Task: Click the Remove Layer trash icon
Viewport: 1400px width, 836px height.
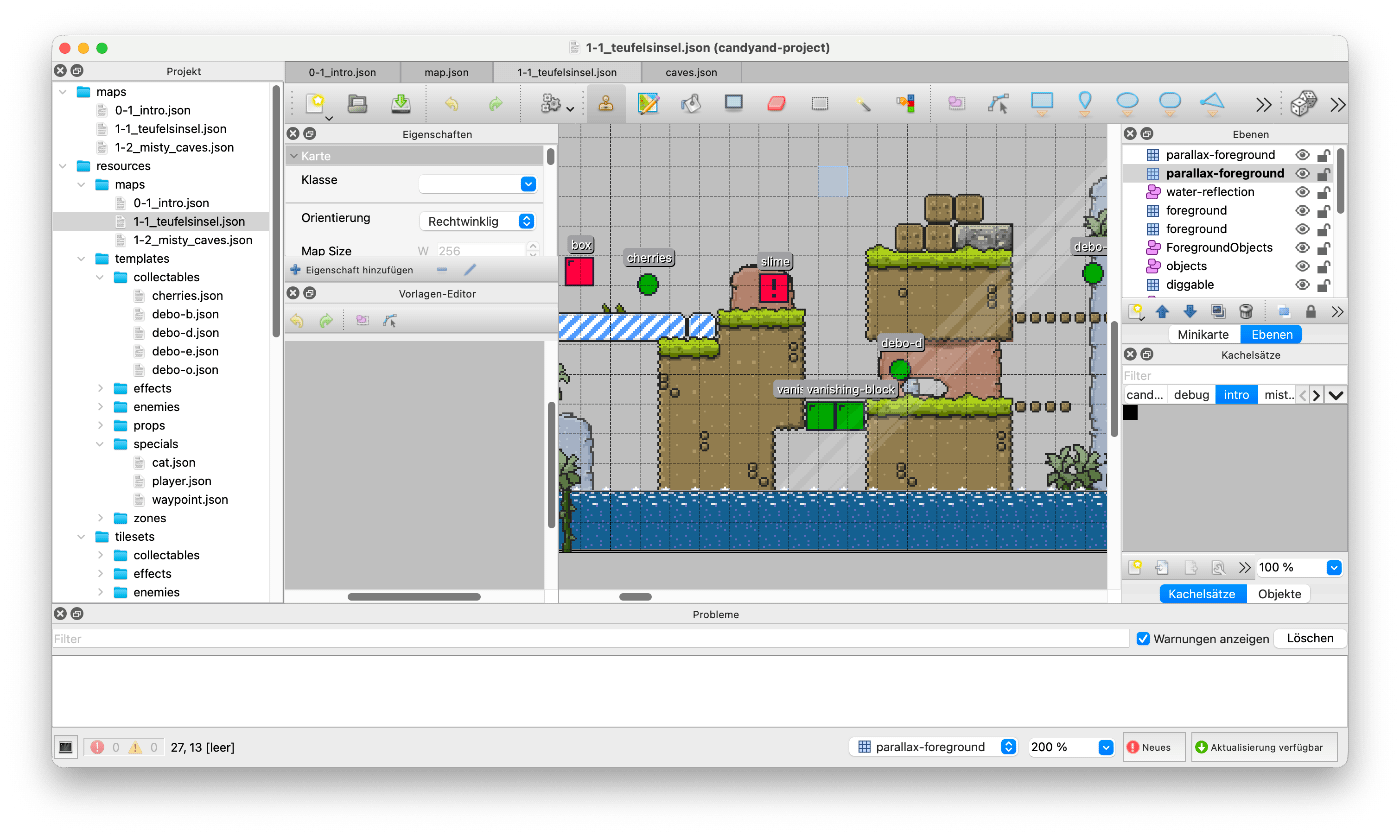Action: 1246,312
